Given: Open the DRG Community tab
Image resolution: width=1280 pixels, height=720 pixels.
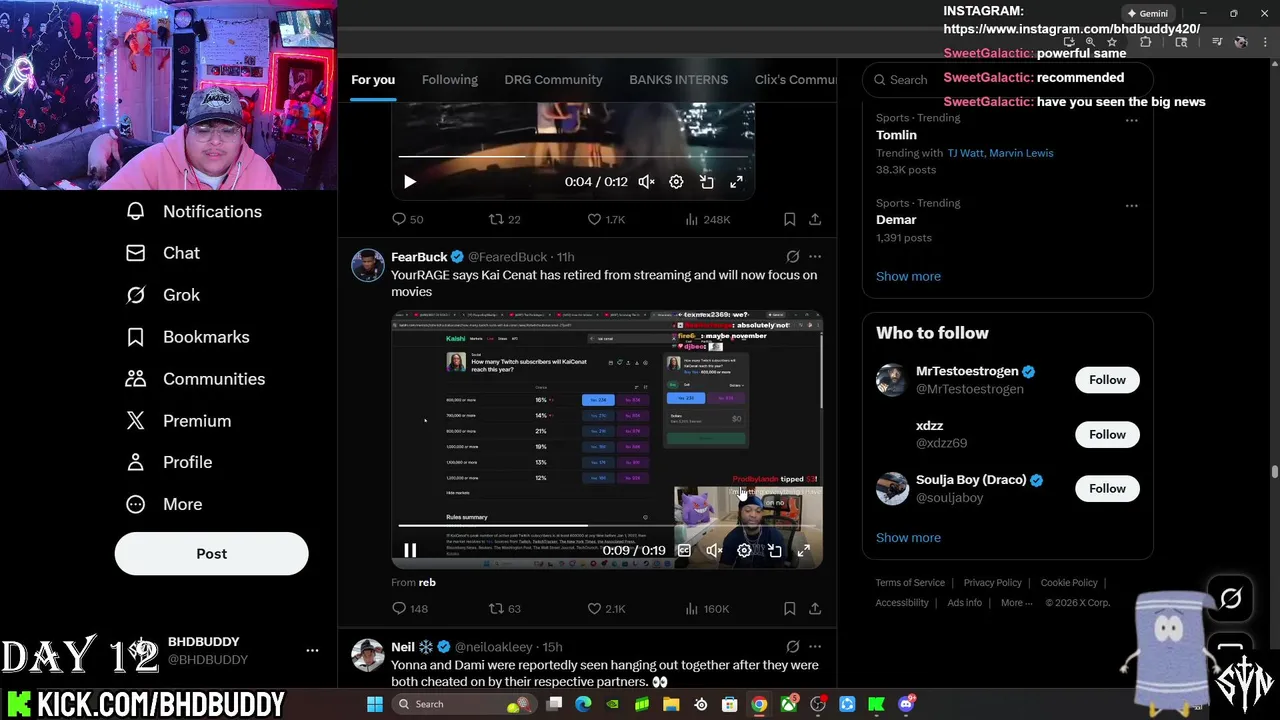Looking at the screenshot, I should 553,80.
